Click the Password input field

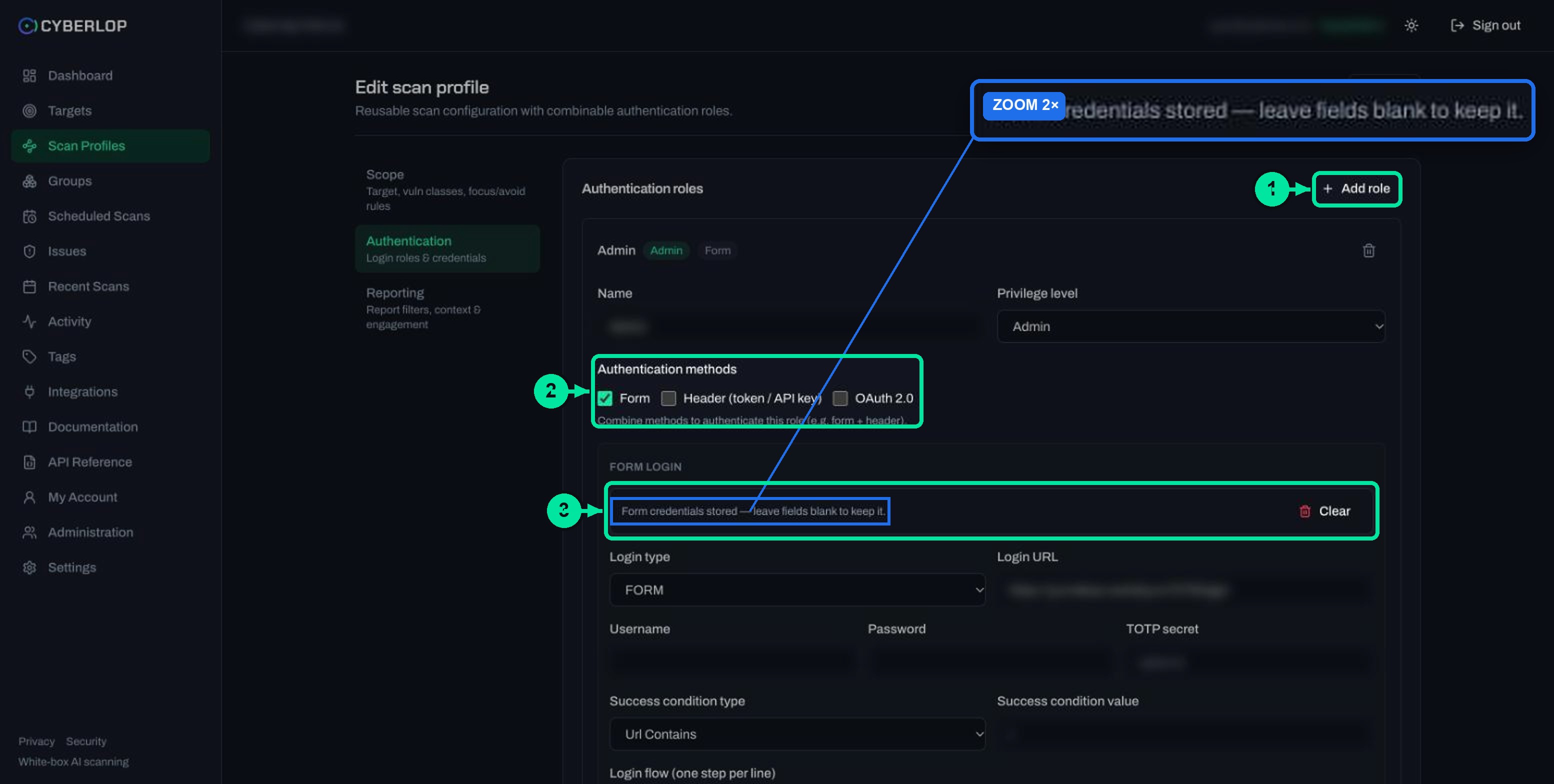click(x=990, y=662)
